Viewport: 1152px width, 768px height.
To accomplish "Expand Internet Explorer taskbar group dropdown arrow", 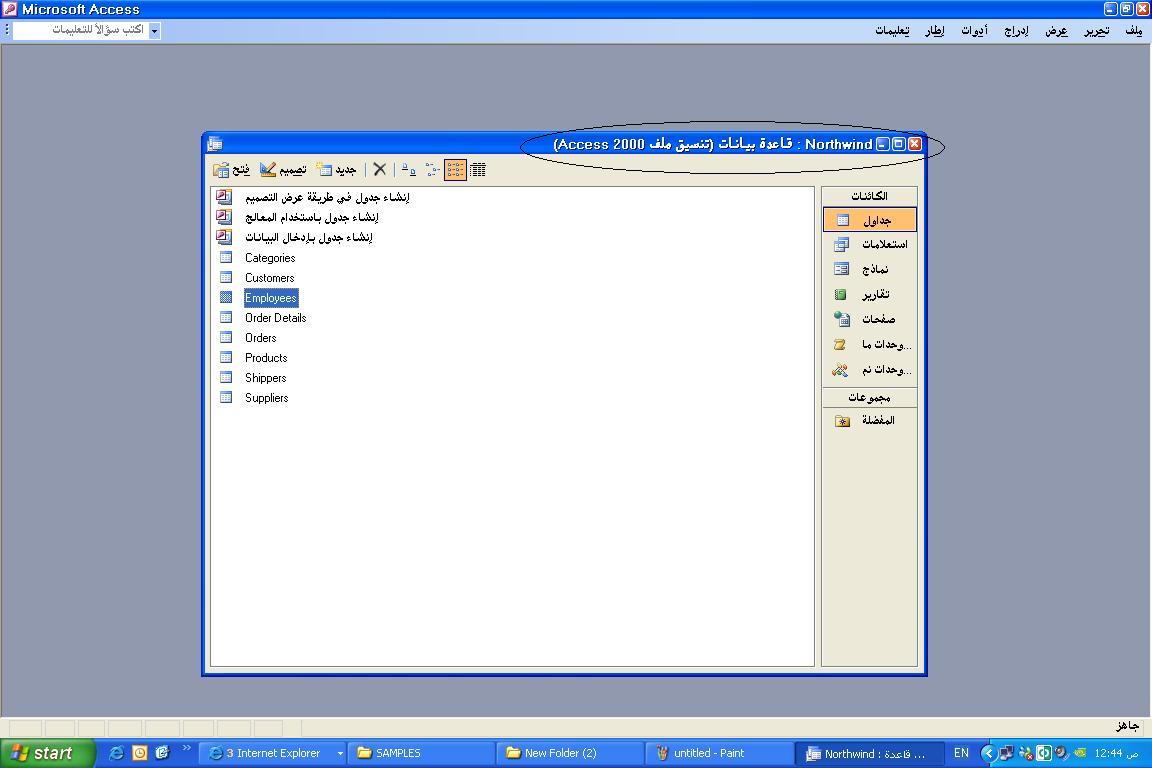I will click(340, 753).
